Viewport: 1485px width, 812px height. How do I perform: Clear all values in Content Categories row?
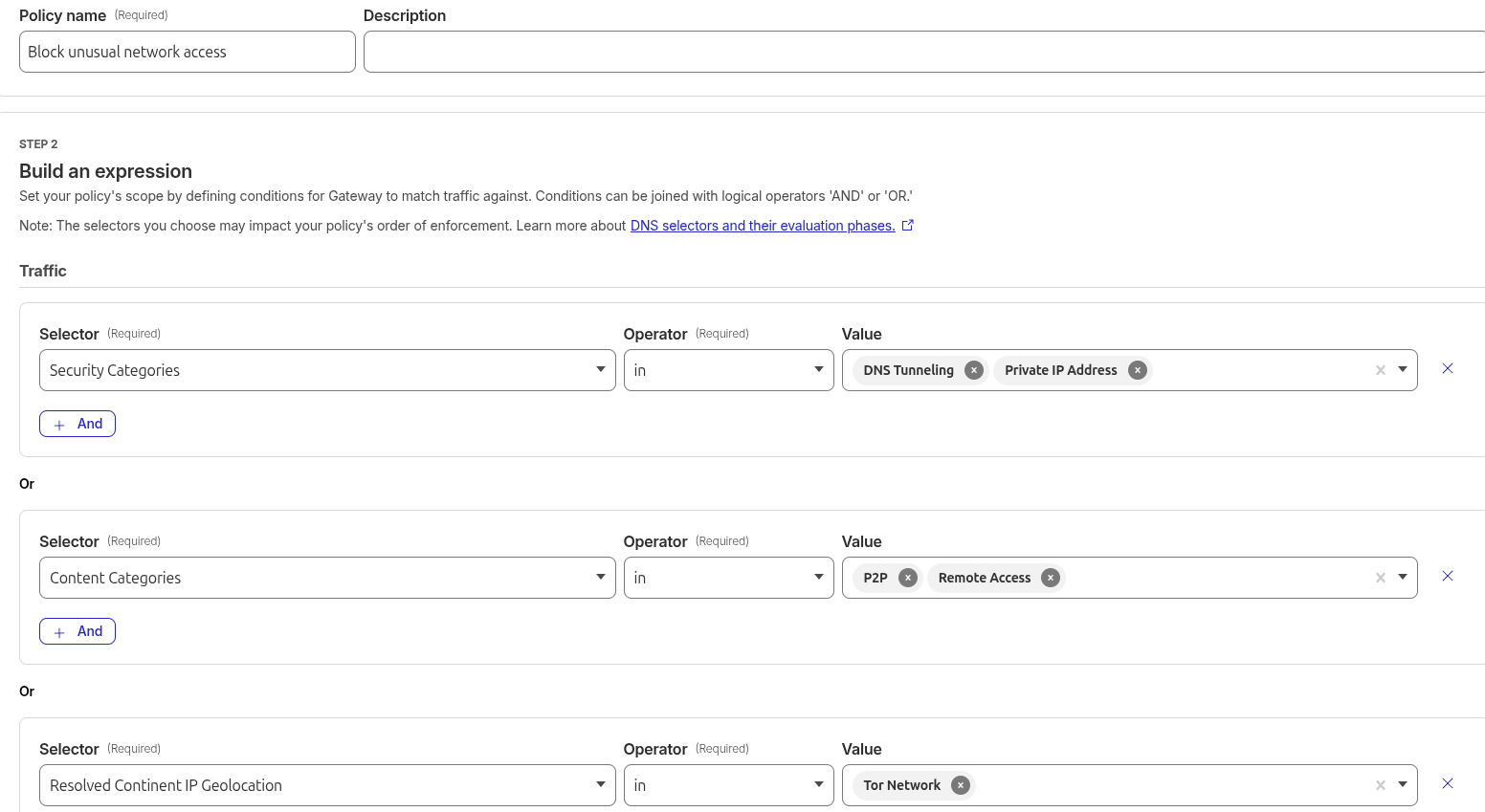(x=1381, y=578)
